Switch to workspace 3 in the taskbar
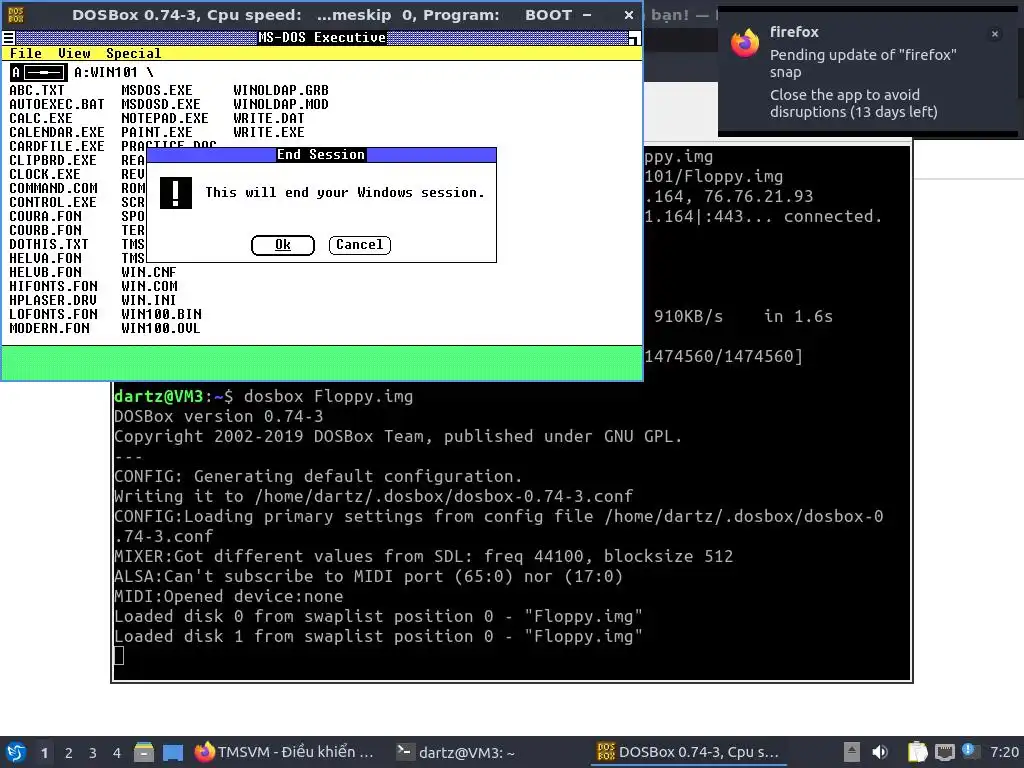Screen dimensions: 1024x768 [x=93, y=753]
